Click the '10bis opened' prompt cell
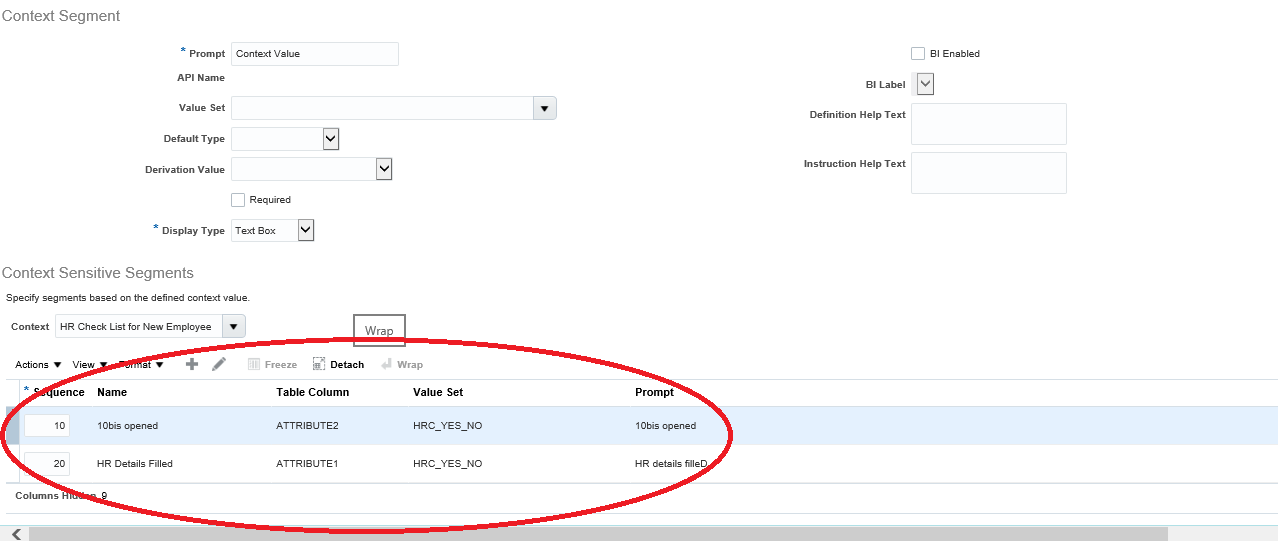The width and height of the screenshot is (1278, 541). click(x=665, y=426)
